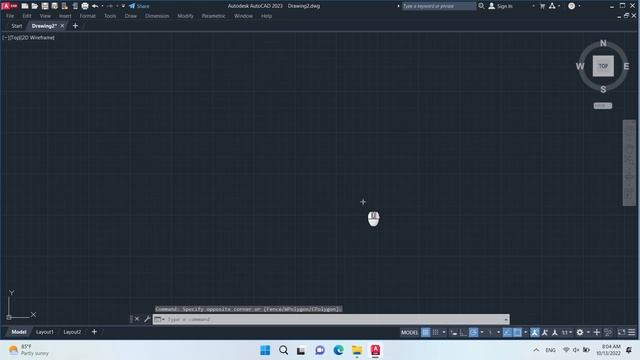The width and height of the screenshot is (640, 360).
Task: Click the Open file folder icon
Action: 35,6
